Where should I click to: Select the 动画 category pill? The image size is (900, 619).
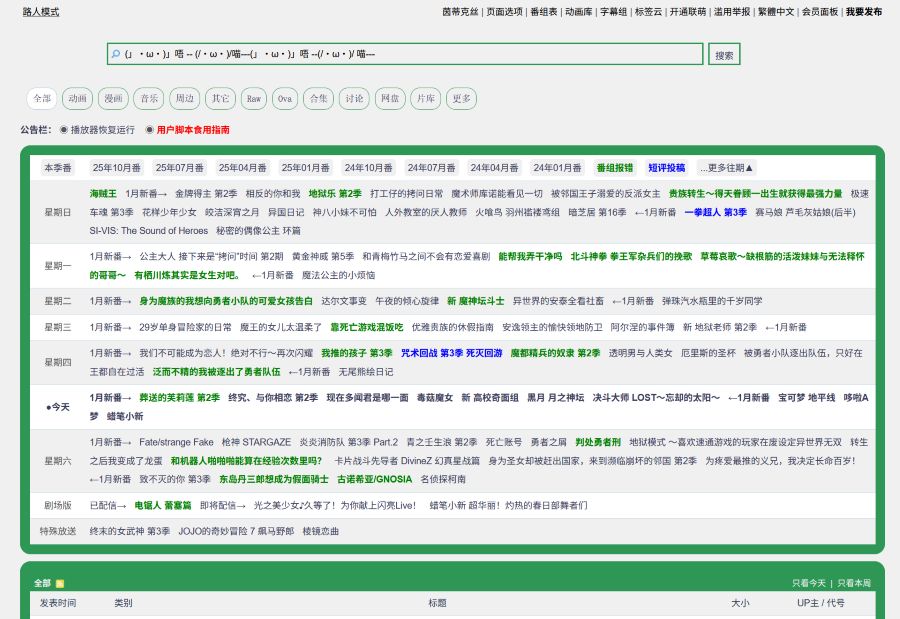(78, 99)
